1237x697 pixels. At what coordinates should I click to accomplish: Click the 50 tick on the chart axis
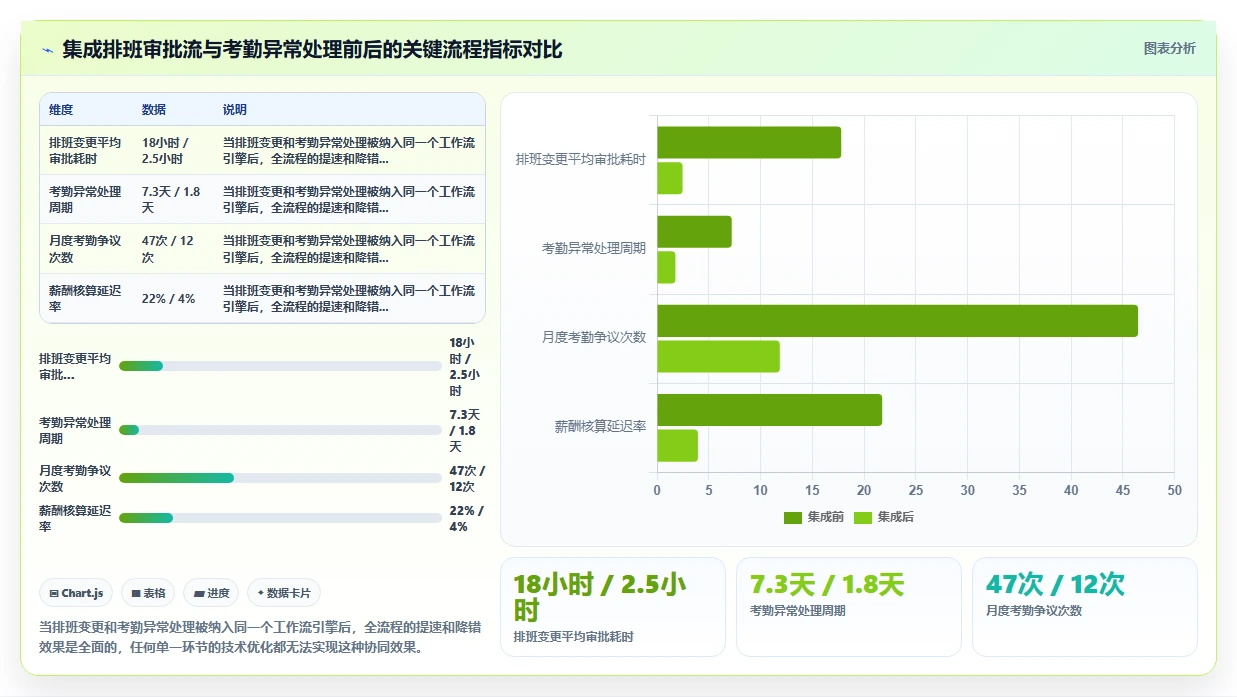coord(1174,490)
